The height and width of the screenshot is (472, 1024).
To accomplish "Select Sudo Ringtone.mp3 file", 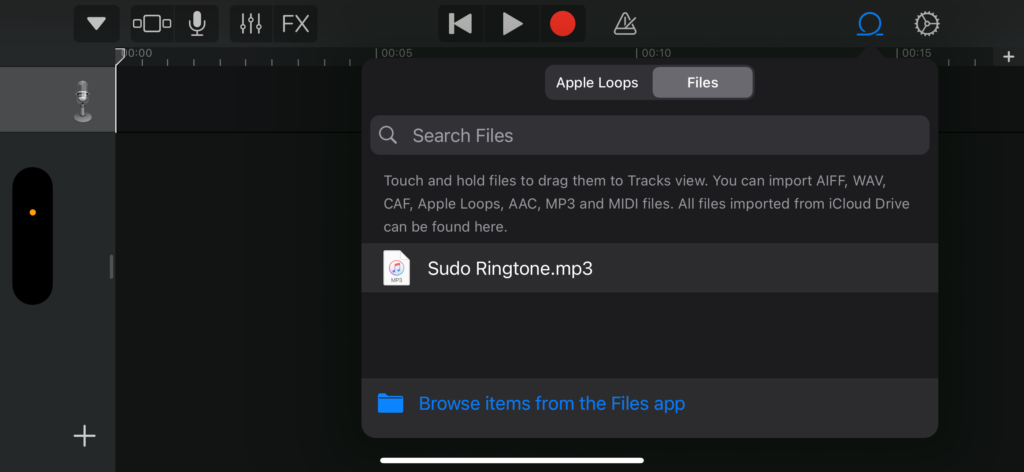I will click(650, 268).
